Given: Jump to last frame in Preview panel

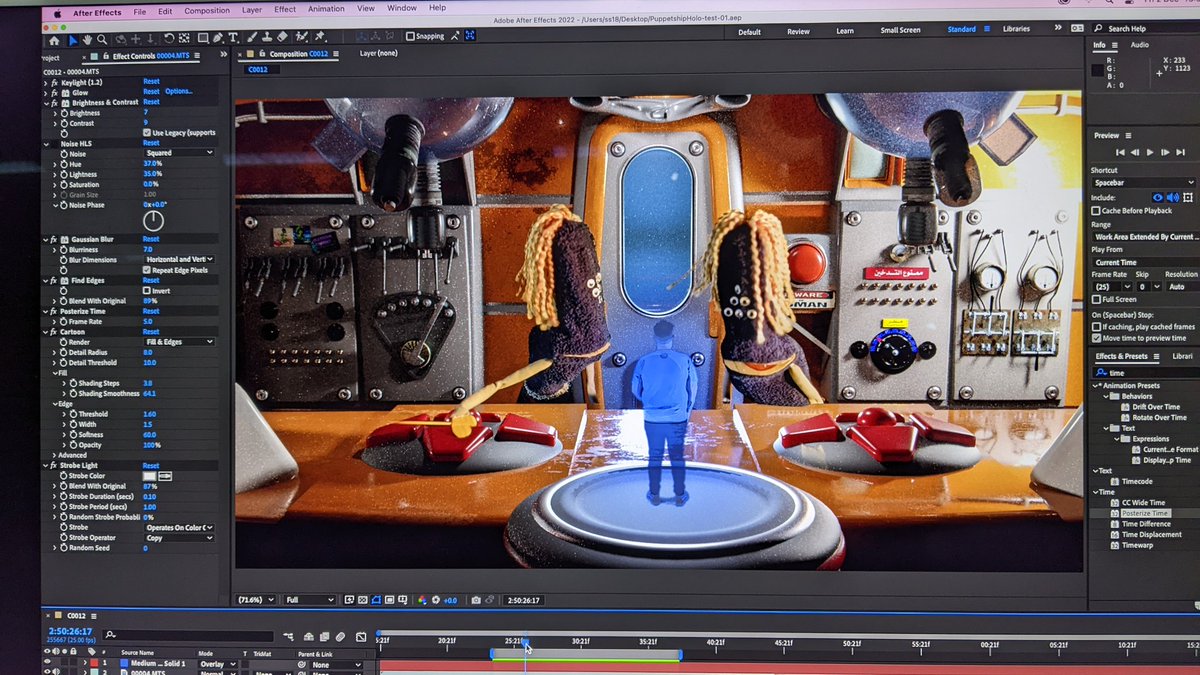Looking at the screenshot, I should (x=1181, y=152).
